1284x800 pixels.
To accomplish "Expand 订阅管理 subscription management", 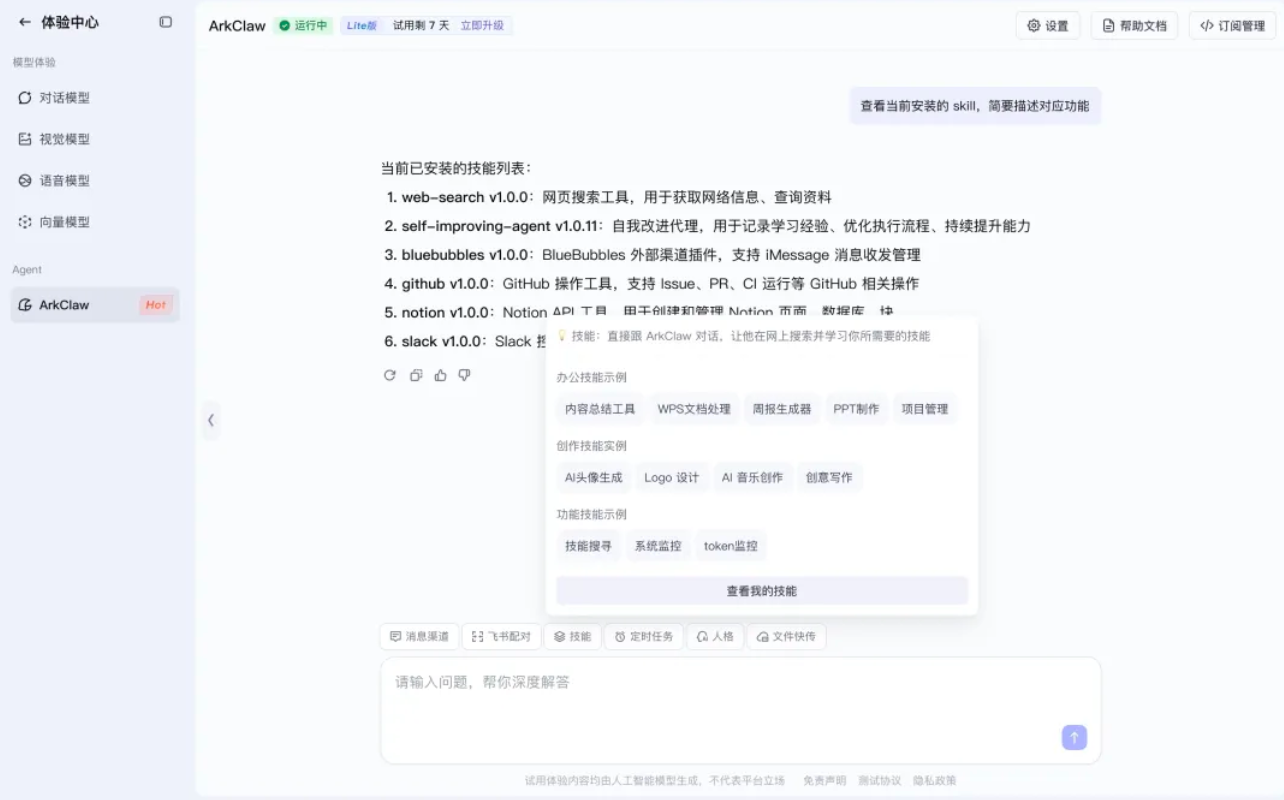I will coord(1231,25).
